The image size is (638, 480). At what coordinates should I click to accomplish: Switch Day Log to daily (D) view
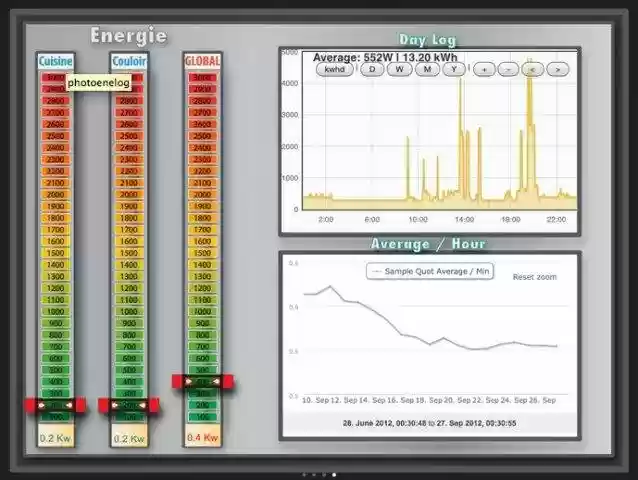[374, 70]
